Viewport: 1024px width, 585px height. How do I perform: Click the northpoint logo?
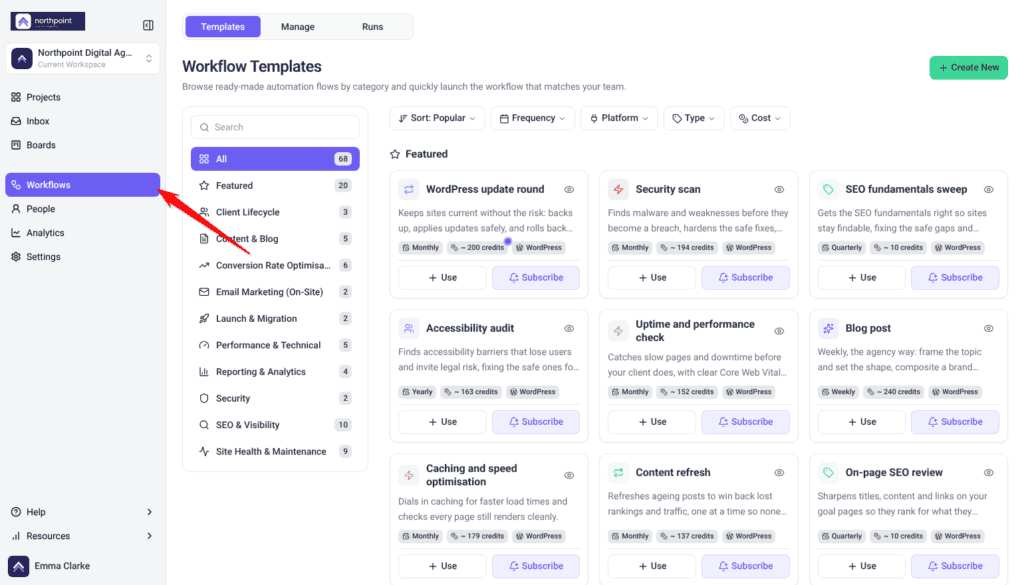pos(48,22)
